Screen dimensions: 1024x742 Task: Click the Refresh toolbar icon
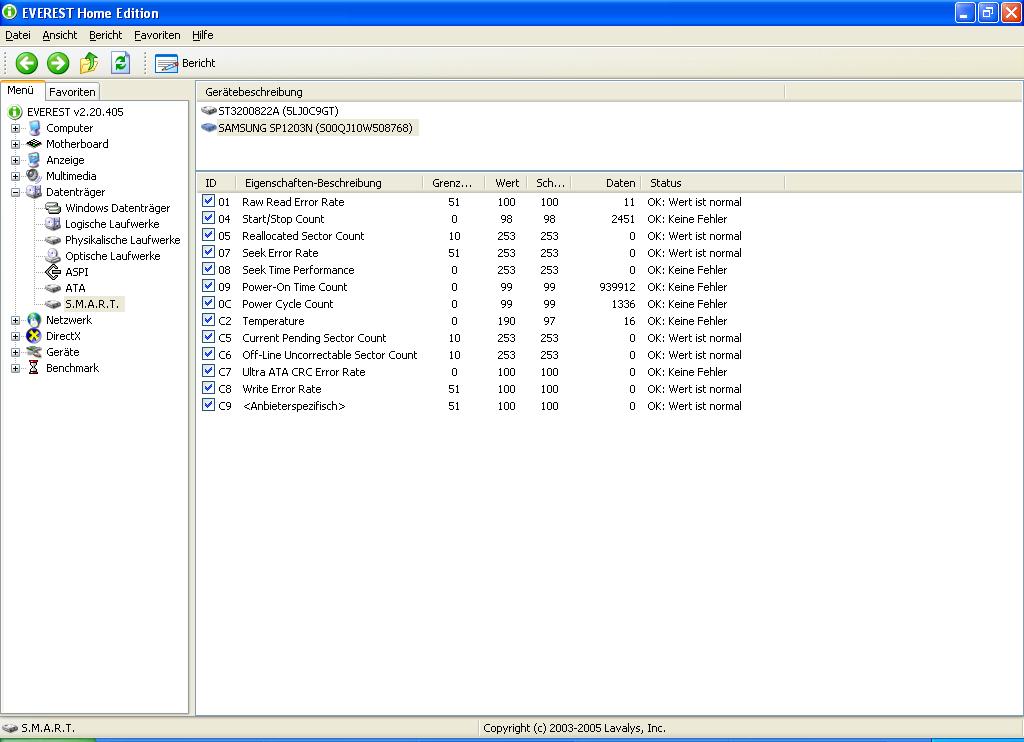pyautogui.click(x=120, y=63)
